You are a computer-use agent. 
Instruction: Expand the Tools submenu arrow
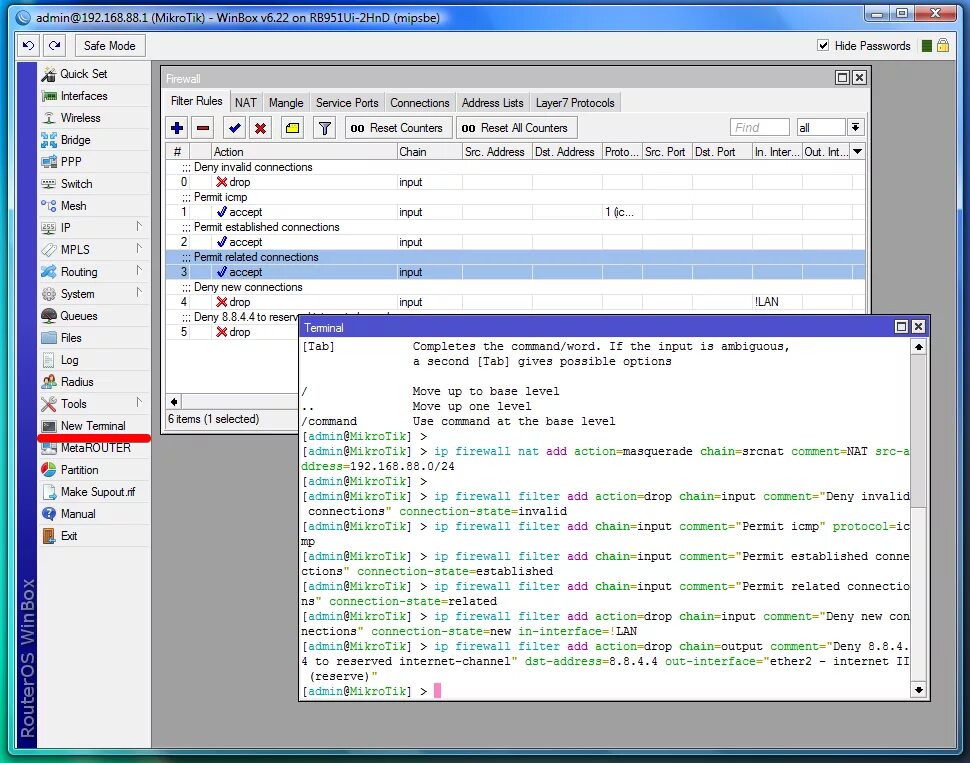point(139,402)
